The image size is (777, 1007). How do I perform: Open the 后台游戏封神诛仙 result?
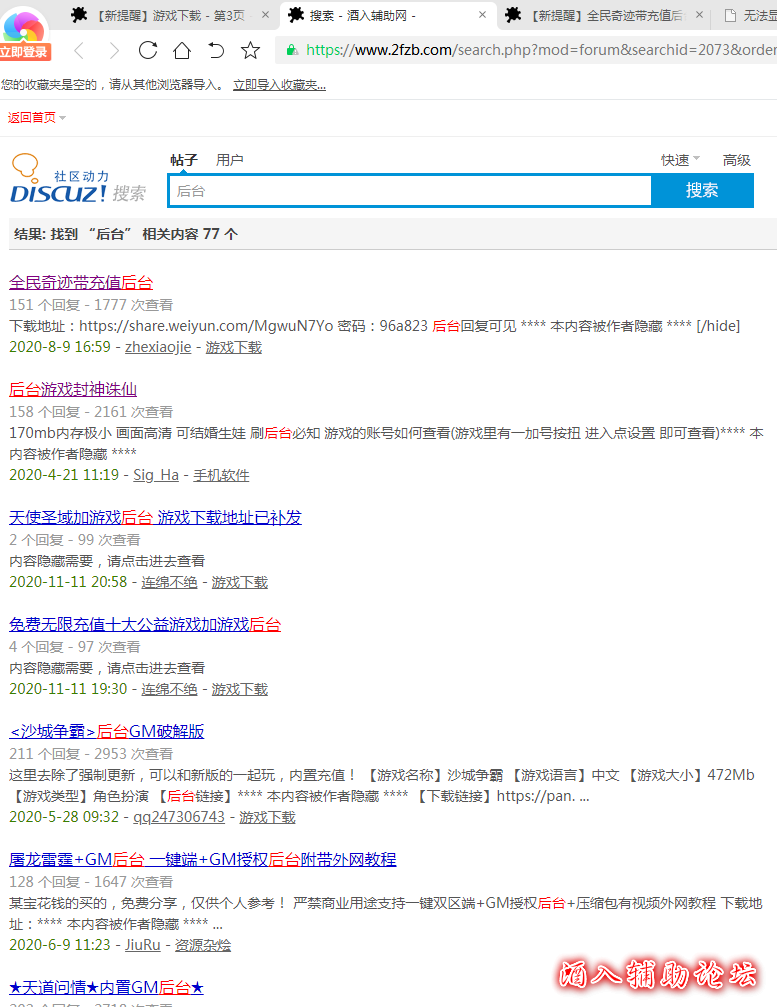[x=73, y=389]
